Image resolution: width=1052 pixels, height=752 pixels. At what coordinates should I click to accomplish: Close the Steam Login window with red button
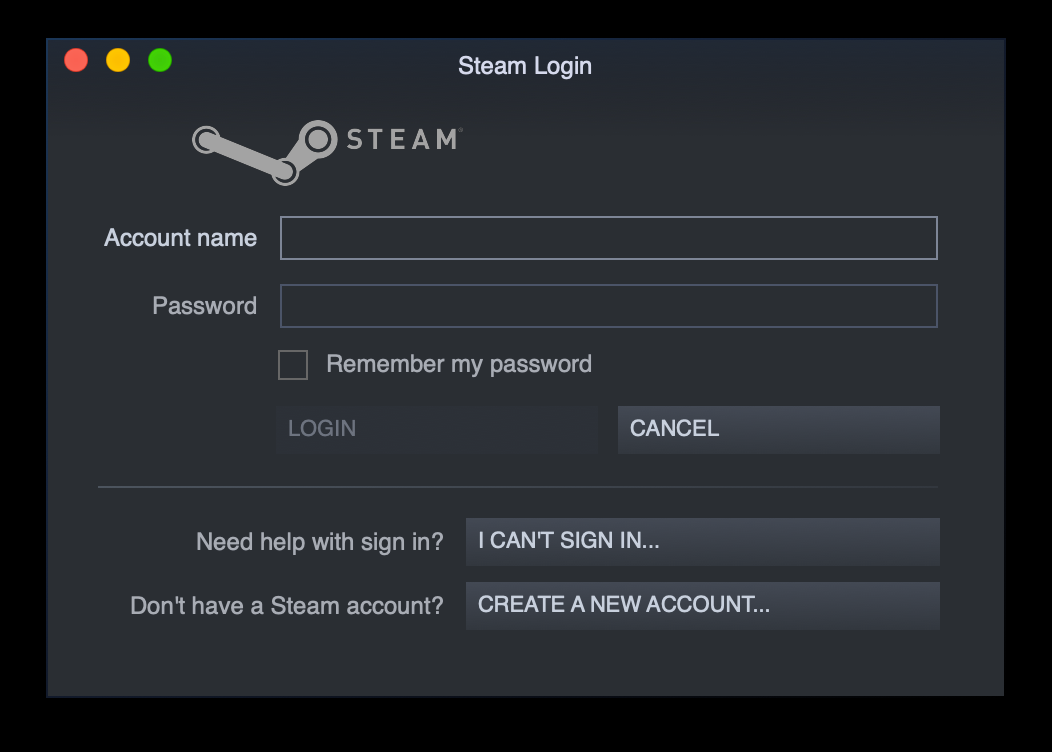76,60
